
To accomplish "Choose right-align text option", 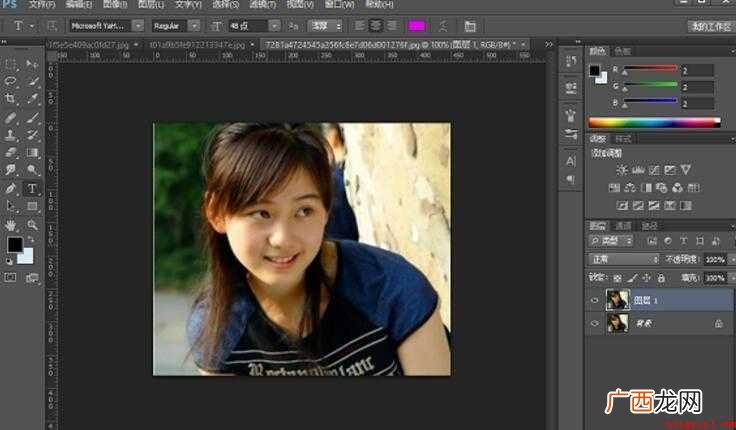I will (392, 25).
